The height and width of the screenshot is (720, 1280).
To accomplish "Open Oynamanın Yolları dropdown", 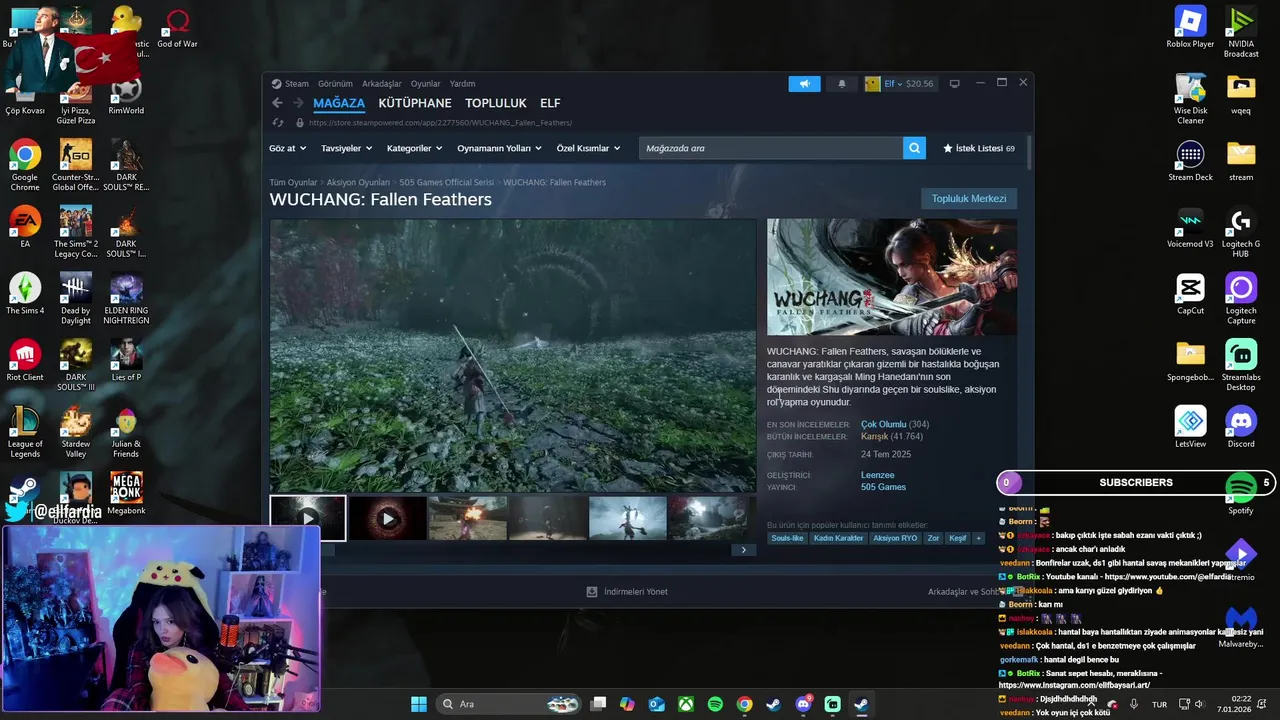I will point(499,148).
